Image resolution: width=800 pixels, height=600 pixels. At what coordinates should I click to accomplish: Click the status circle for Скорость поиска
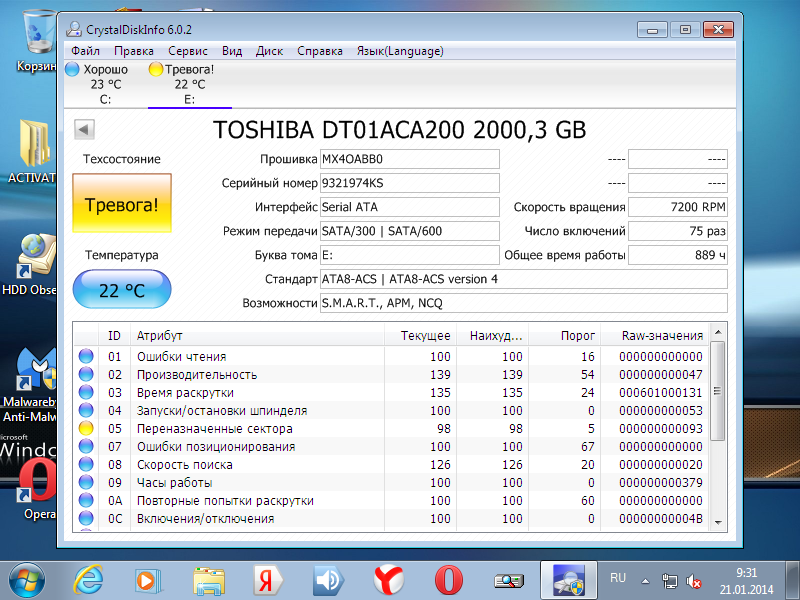coord(86,464)
